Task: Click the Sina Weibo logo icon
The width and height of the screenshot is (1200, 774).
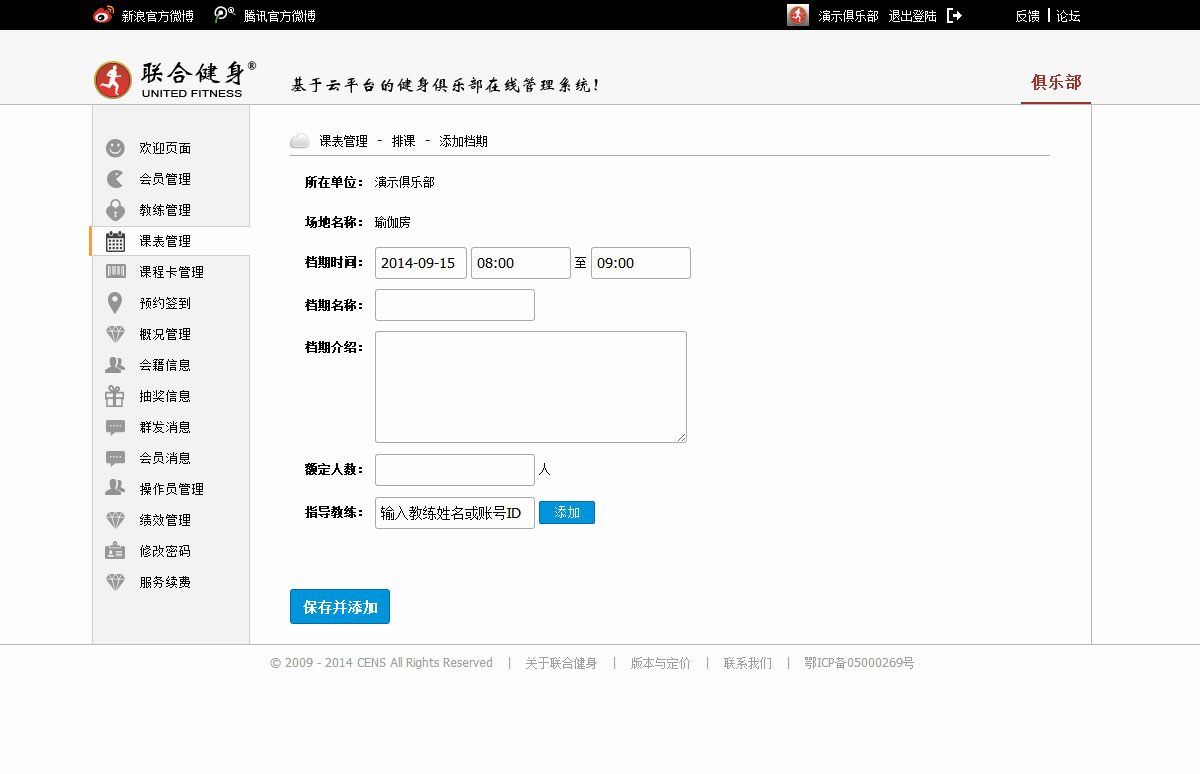Action: 104,15
